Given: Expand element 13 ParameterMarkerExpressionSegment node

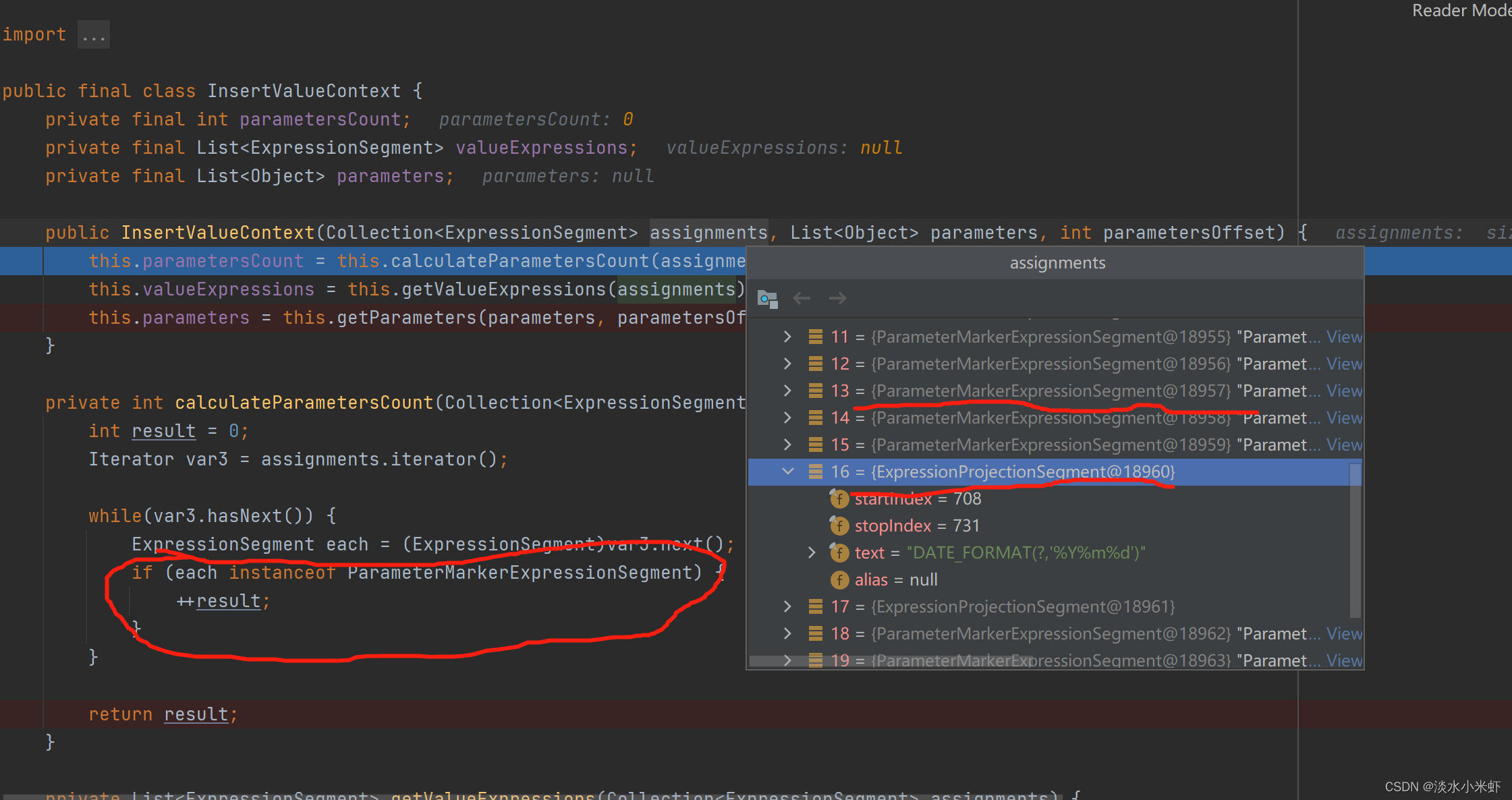Looking at the screenshot, I should click(x=787, y=391).
